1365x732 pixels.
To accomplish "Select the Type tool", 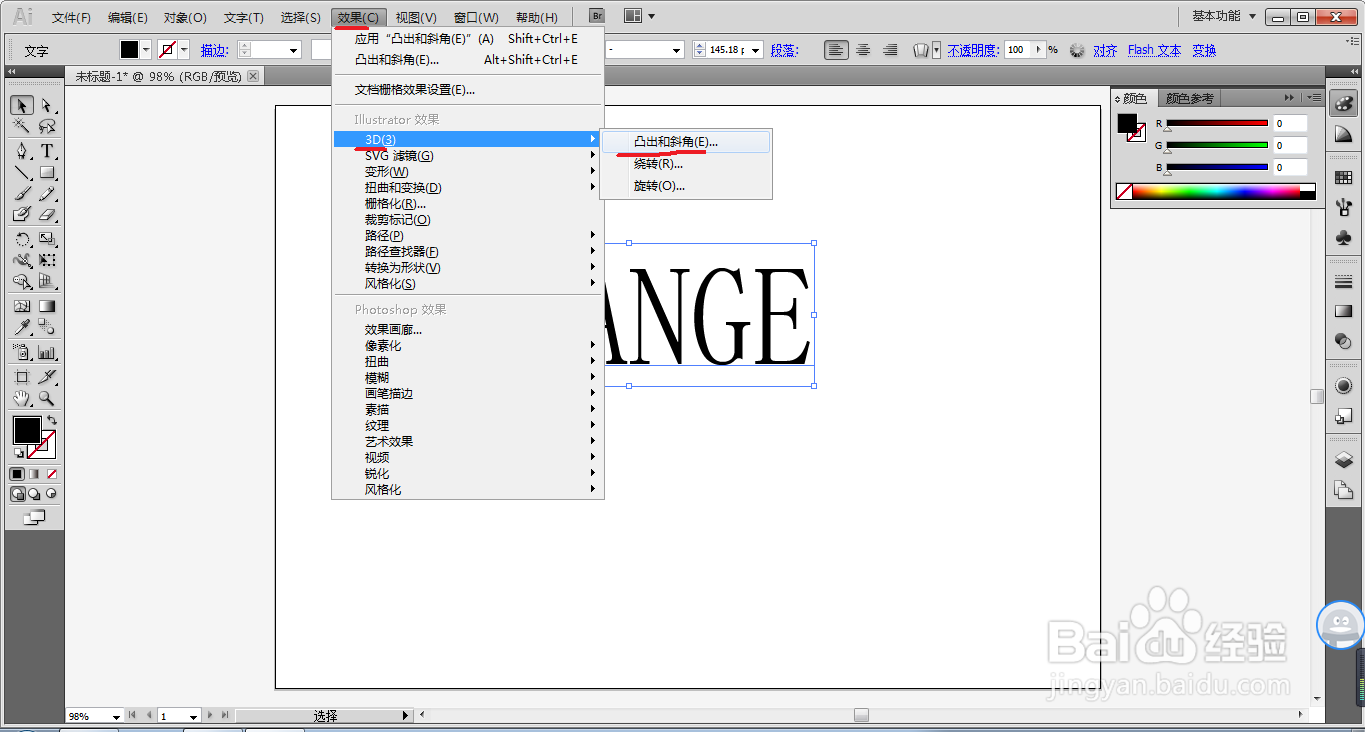I will [47, 151].
